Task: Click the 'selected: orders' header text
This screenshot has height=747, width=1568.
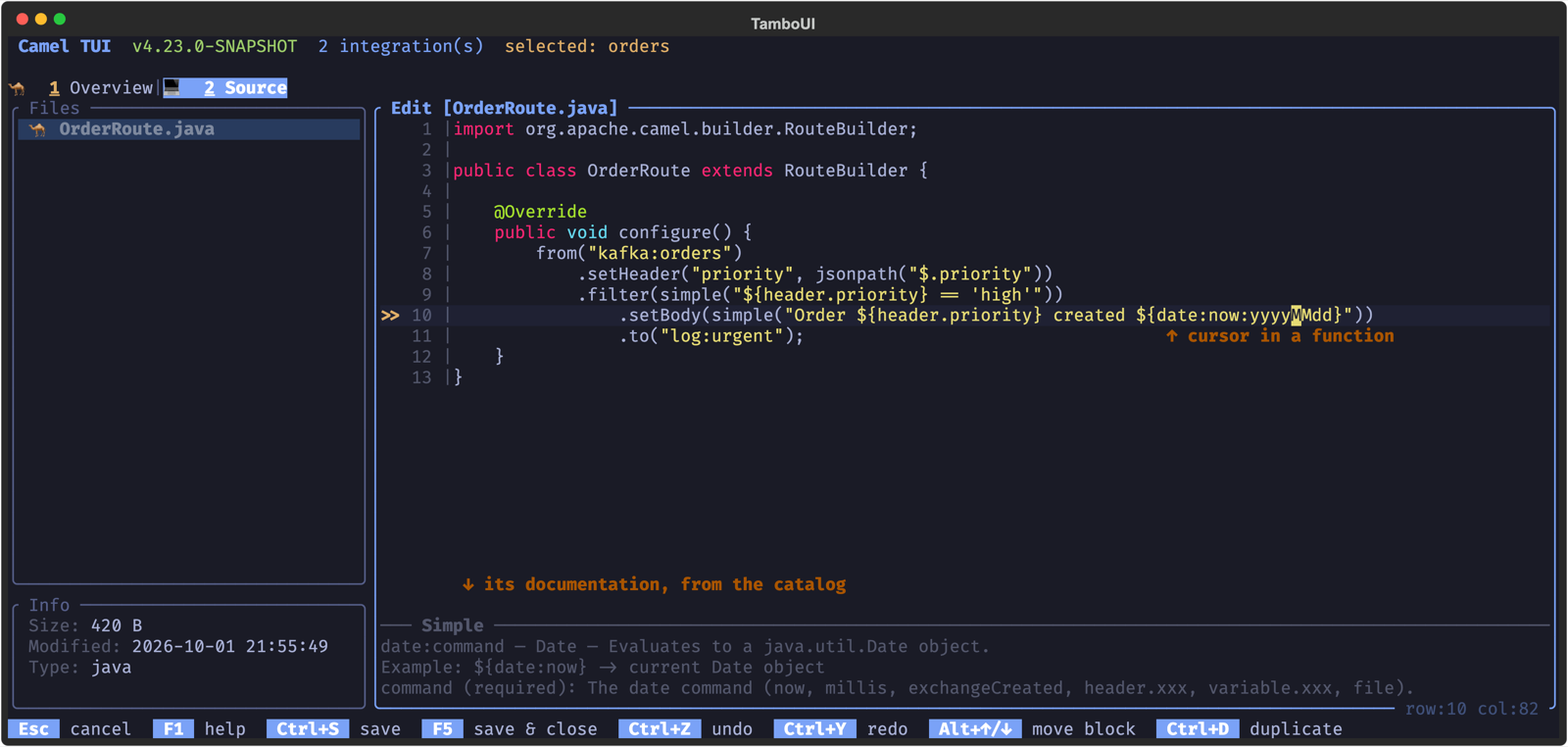Action: [x=587, y=47]
